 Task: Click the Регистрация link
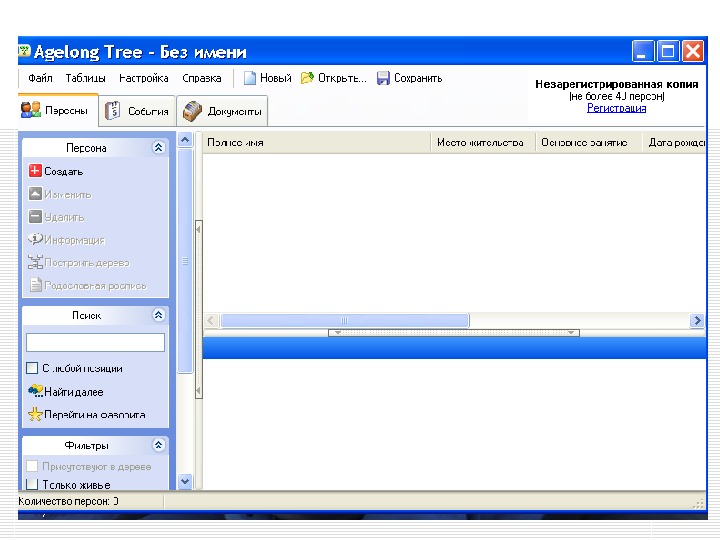coord(616,108)
